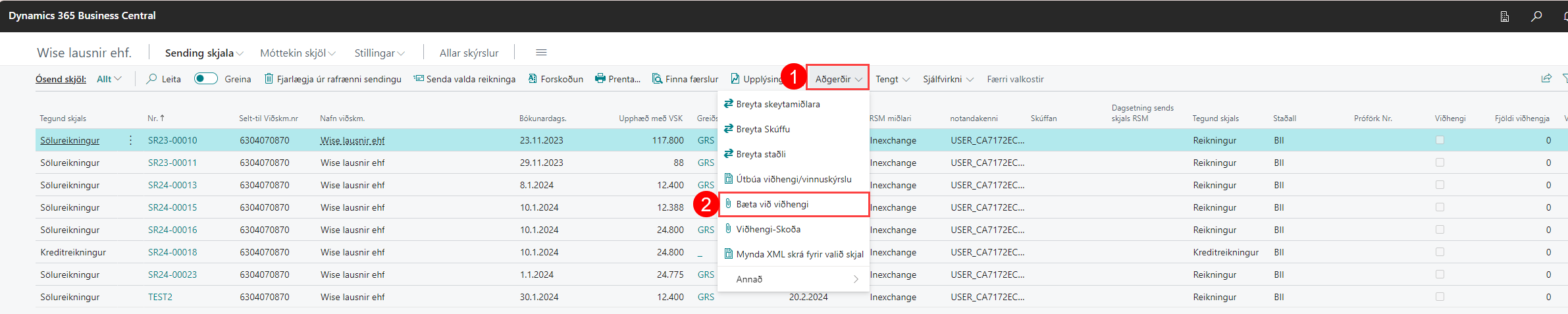The width and height of the screenshot is (1568, 314).
Task: Open the hamburger menu icon
Action: tap(541, 53)
